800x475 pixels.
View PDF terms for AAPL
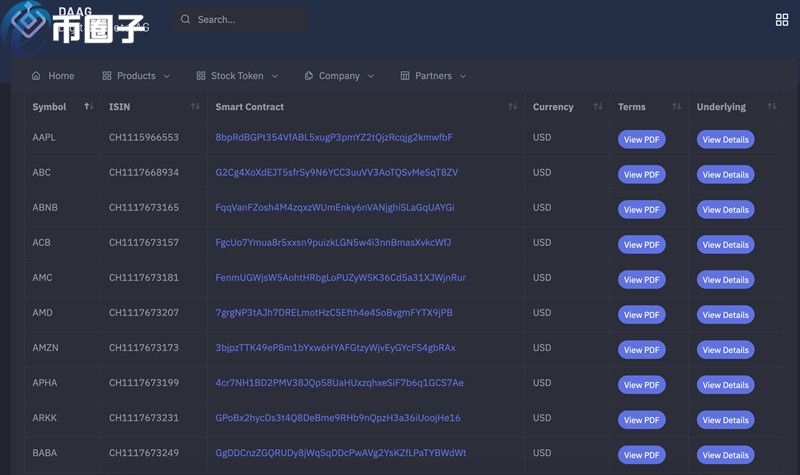click(641, 139)
